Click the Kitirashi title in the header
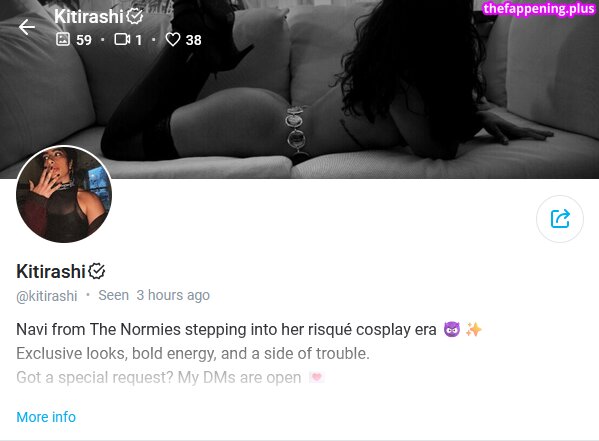599x441 pixels. coord(89,16)
